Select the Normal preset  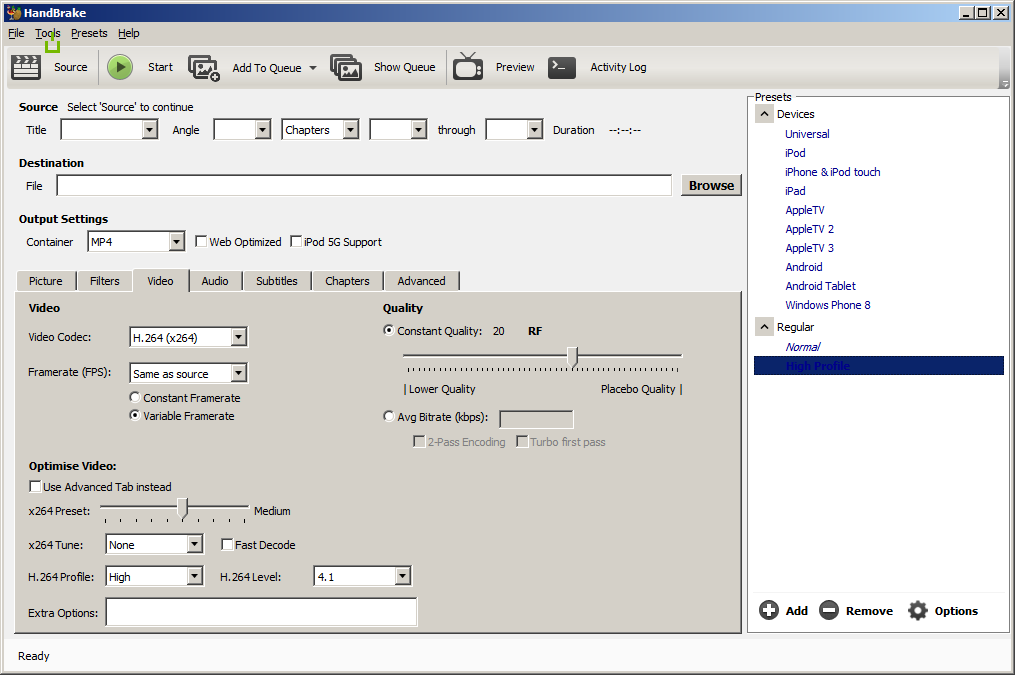pyautogui.click(x=803, y=347)
